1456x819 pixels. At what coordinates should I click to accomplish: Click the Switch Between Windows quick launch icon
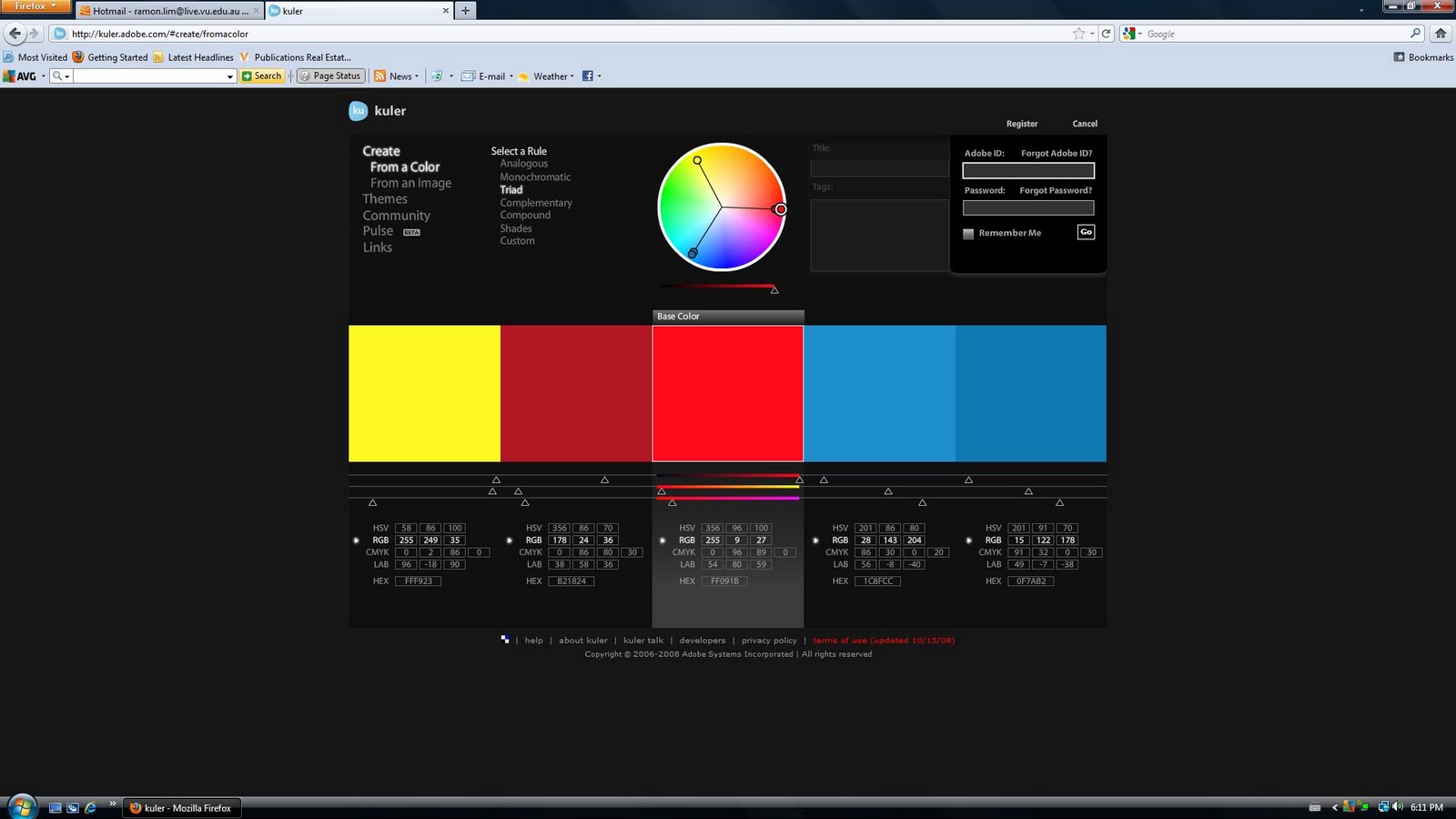click(73, 807)
